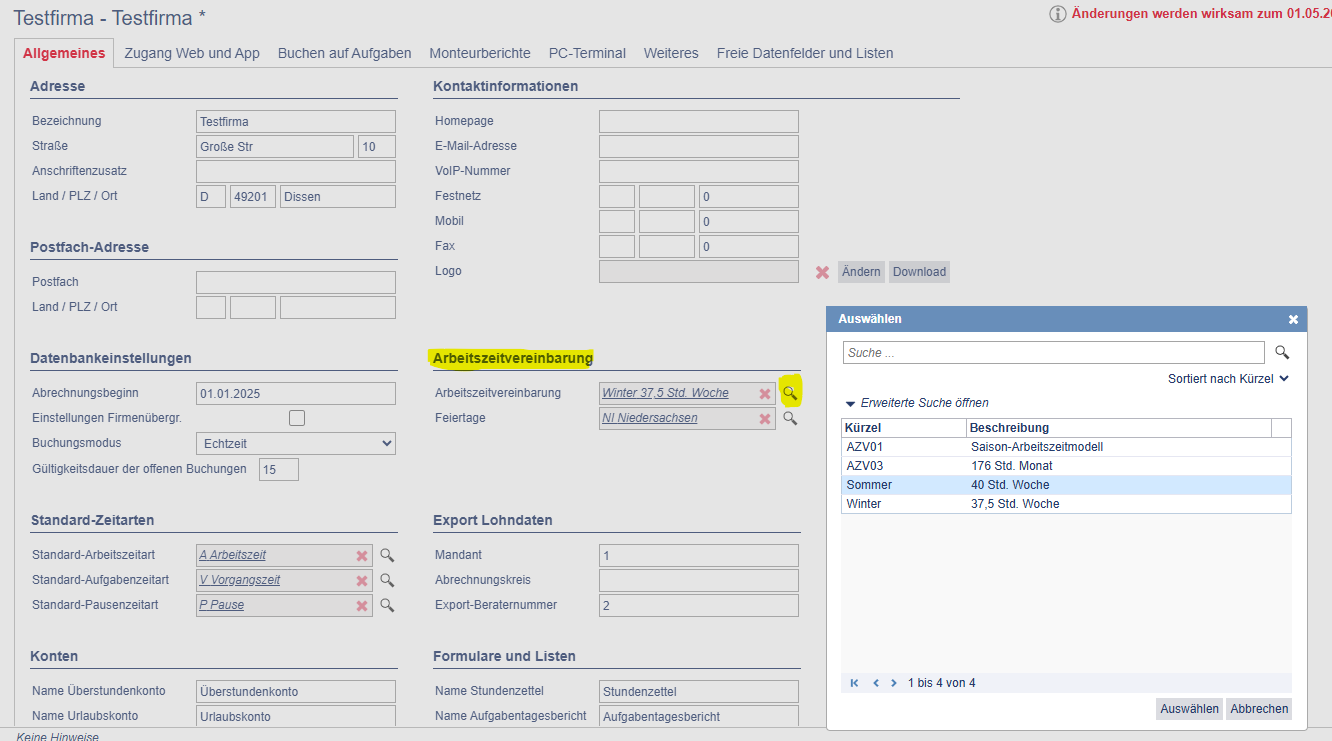This screenshot has width=1332, height=741.
Task: Select Winter 37,5 Std. Woche list row
Action: pyautogui.click(x=1066, y=504)
